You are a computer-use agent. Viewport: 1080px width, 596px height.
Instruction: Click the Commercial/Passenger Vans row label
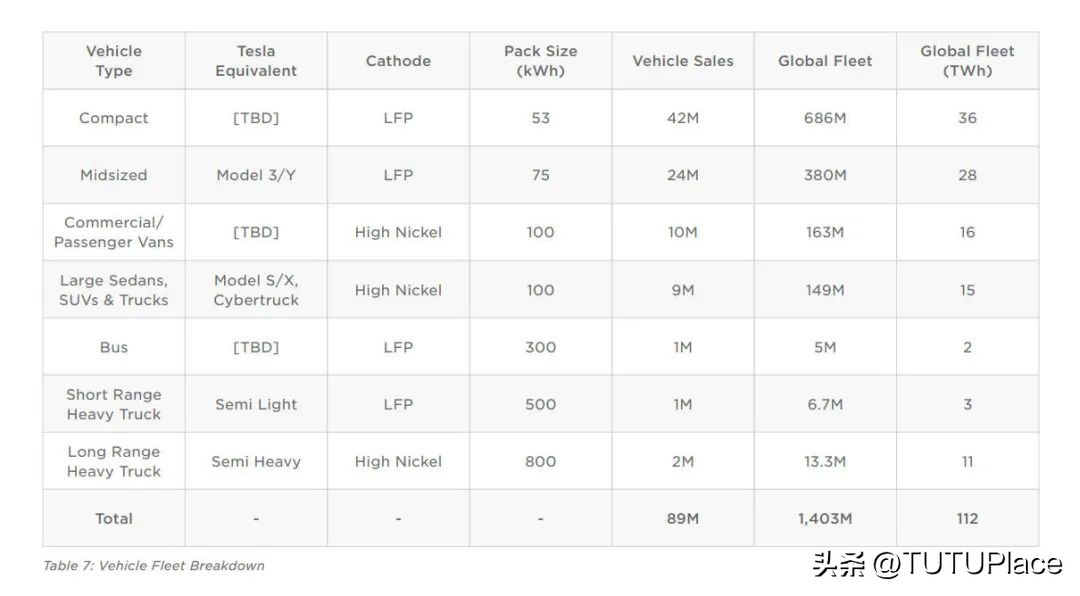[113, 232]
